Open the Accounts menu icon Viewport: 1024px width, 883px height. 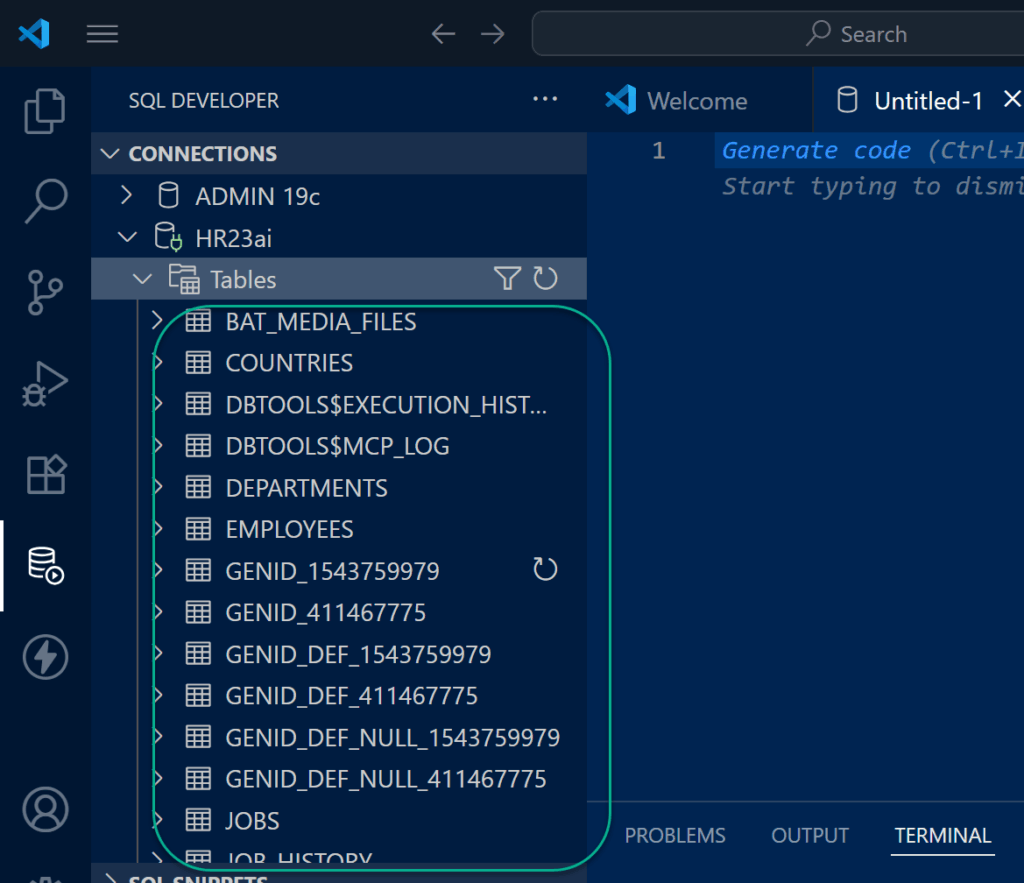45,809
